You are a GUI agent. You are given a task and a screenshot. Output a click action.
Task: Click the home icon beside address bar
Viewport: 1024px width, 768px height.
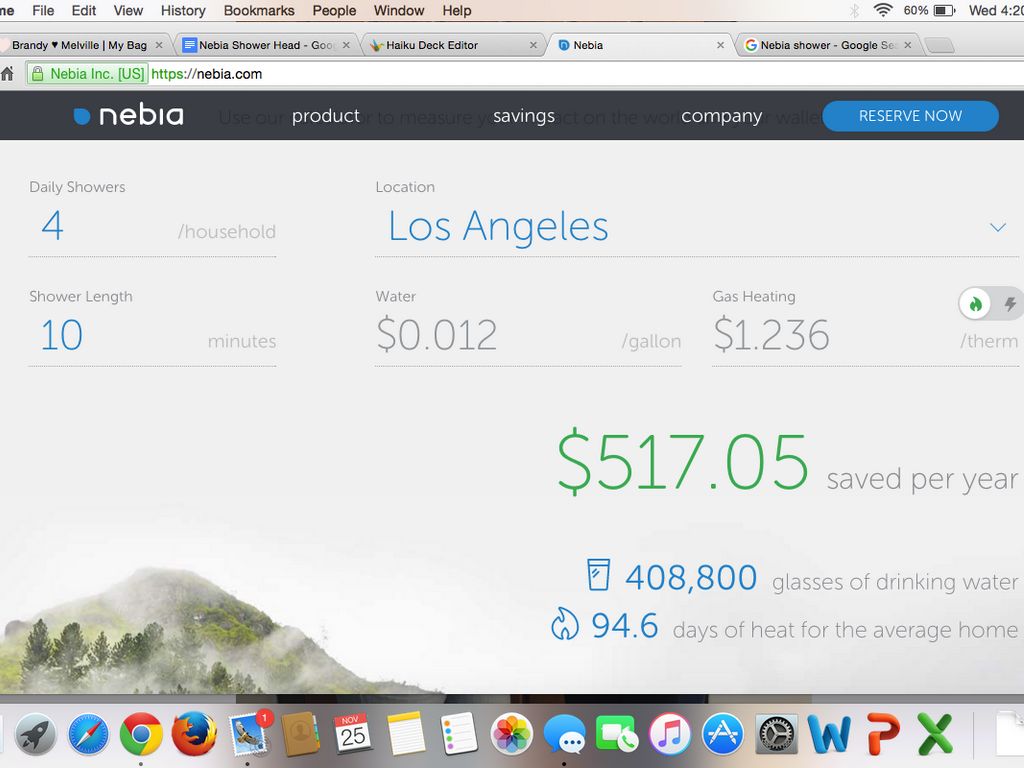(8, 73)
